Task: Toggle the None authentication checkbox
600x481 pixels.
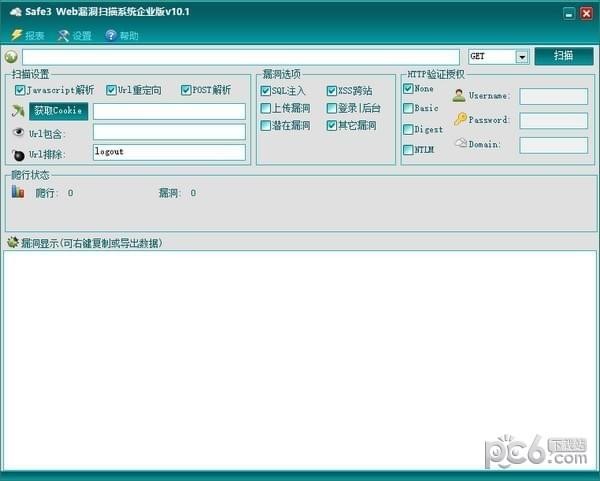Action: tap(408, 89)
